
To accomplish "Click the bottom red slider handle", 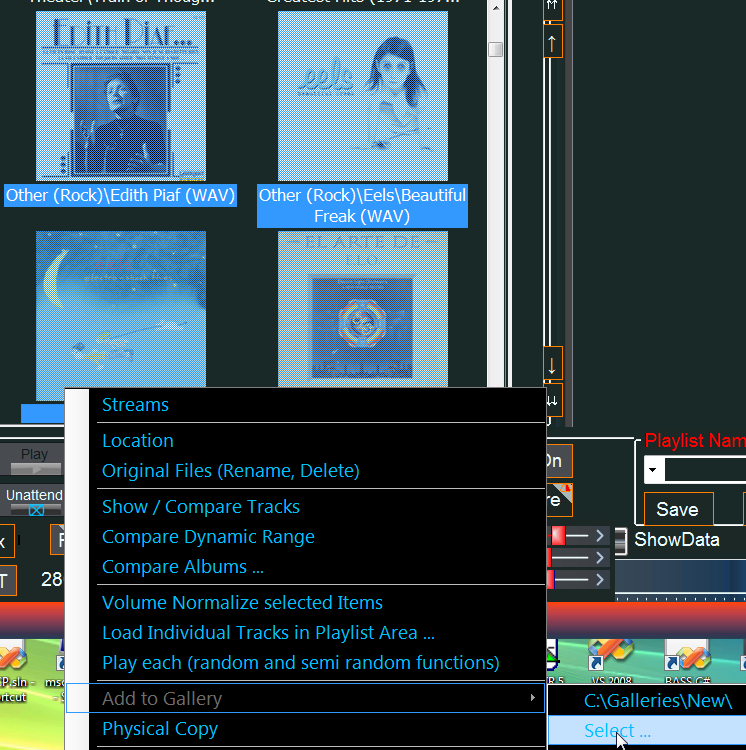I will click(550, 580).
